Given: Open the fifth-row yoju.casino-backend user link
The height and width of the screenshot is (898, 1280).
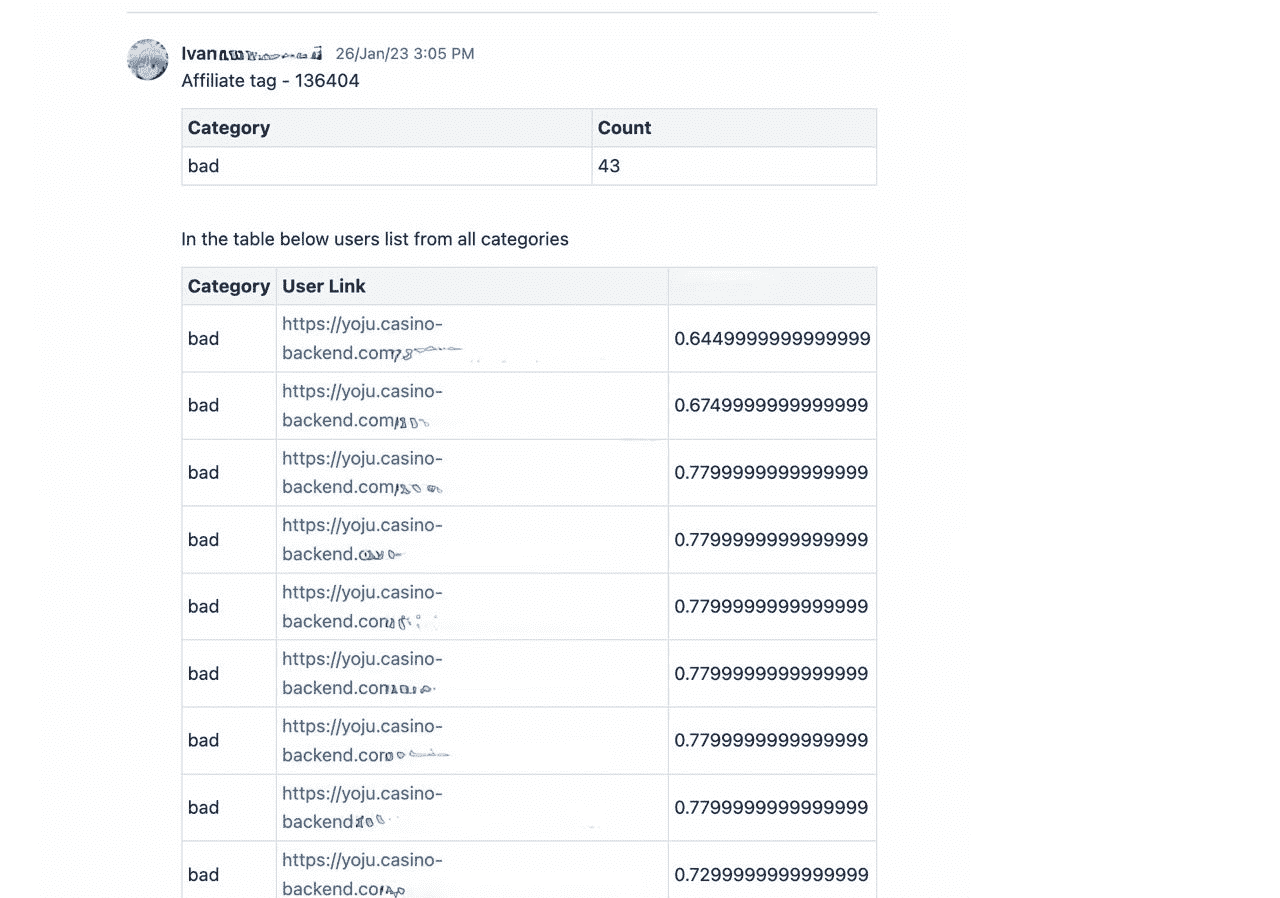Looking at the screenshot, I should pos(362,606).
